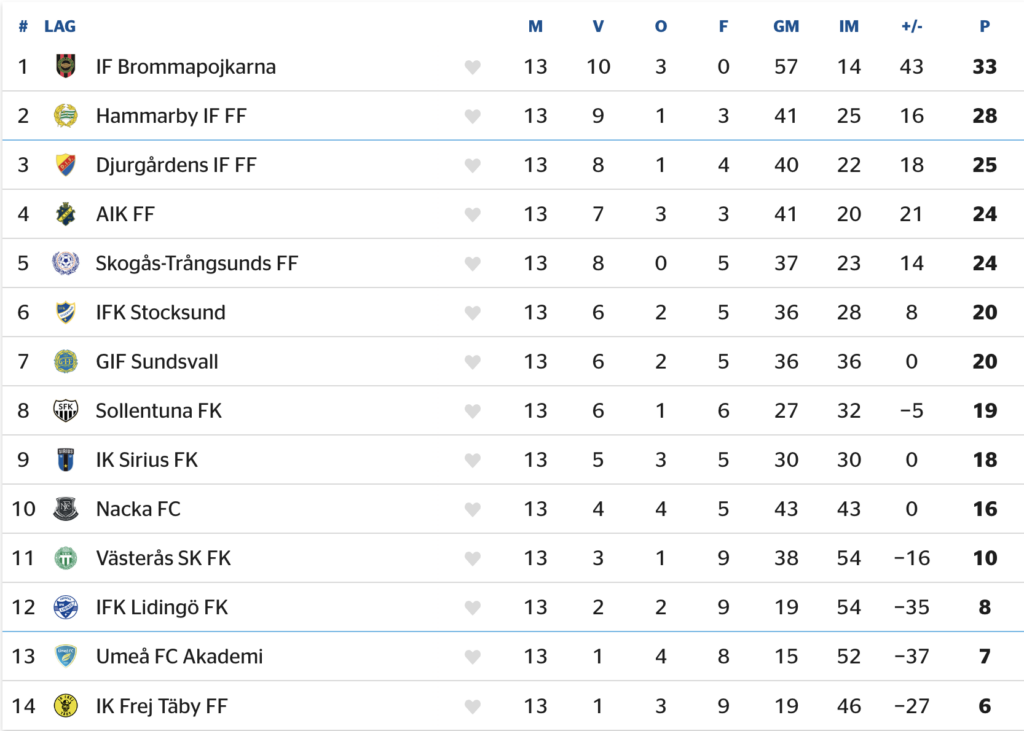The width and height of the screenshot is (1024, 731).
Task: Click the +/- goal difference header
Action: 911,26
